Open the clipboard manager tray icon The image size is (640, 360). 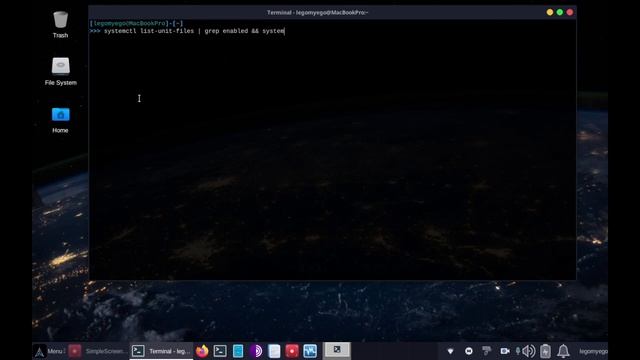click(x=487, y=351)
